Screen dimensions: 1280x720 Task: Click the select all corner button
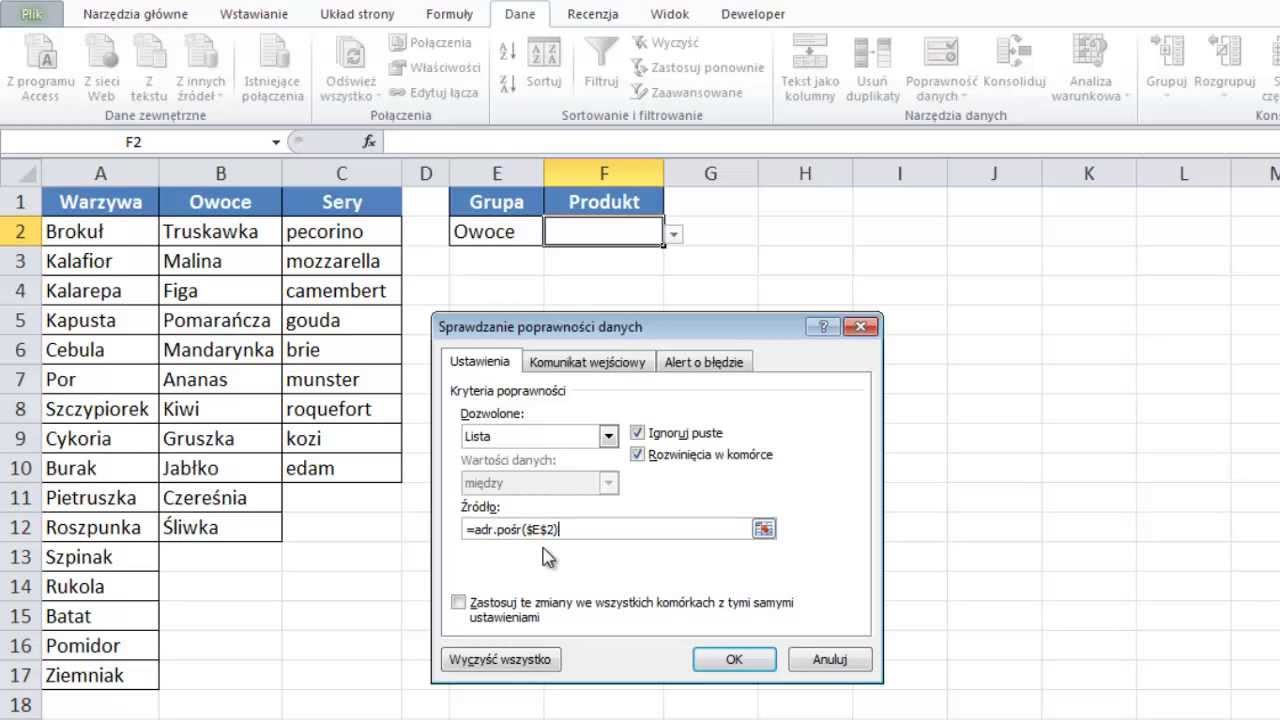[20, 173]
